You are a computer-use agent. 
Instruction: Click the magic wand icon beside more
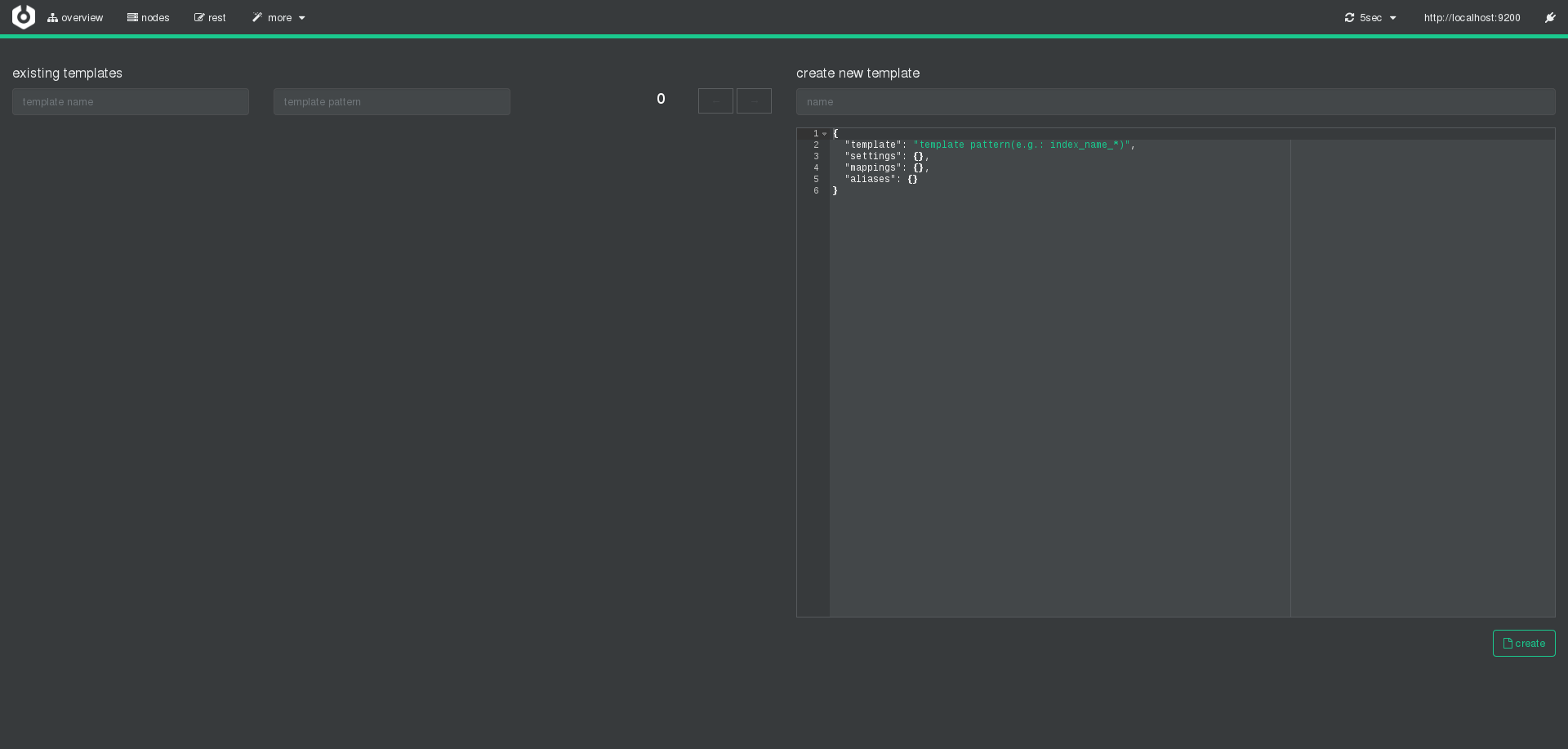click(257, 17)
